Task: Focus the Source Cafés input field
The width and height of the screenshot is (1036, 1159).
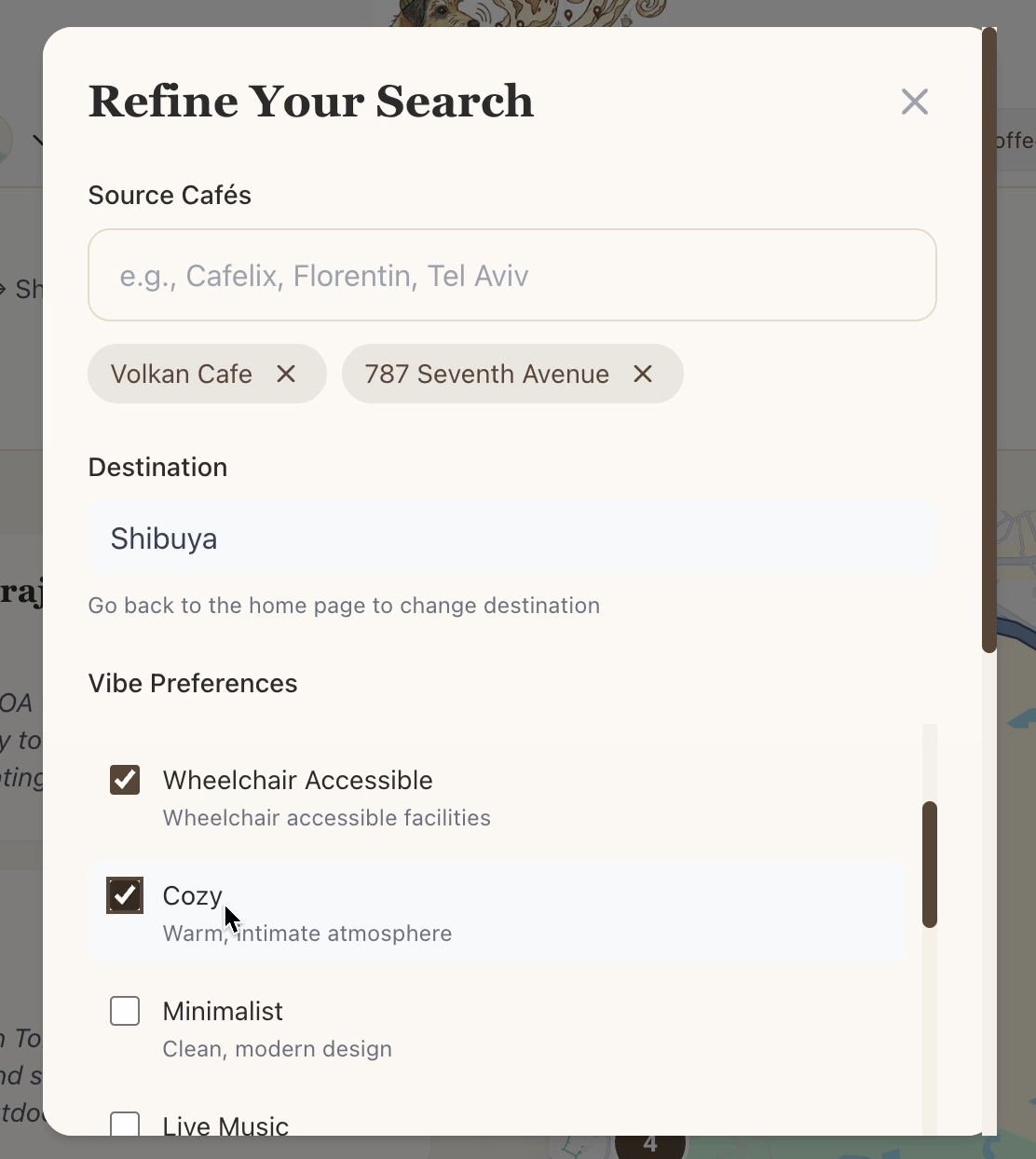Action: point(511,275)
